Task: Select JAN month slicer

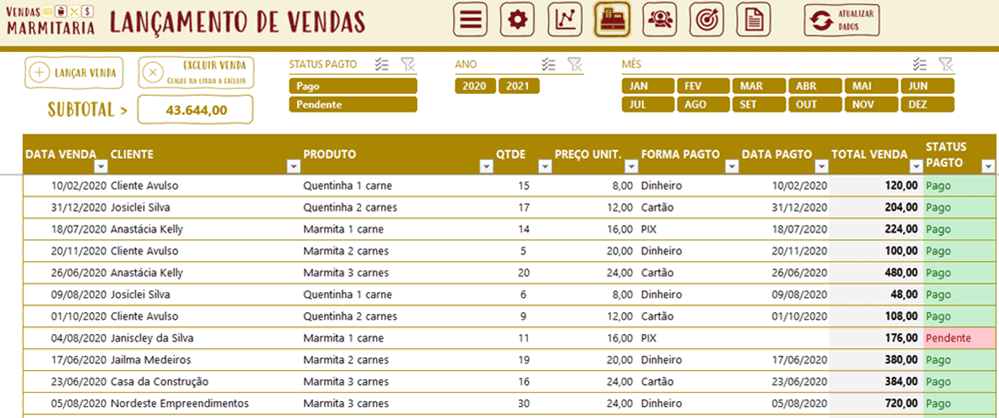Action: (x=647, y=86)
